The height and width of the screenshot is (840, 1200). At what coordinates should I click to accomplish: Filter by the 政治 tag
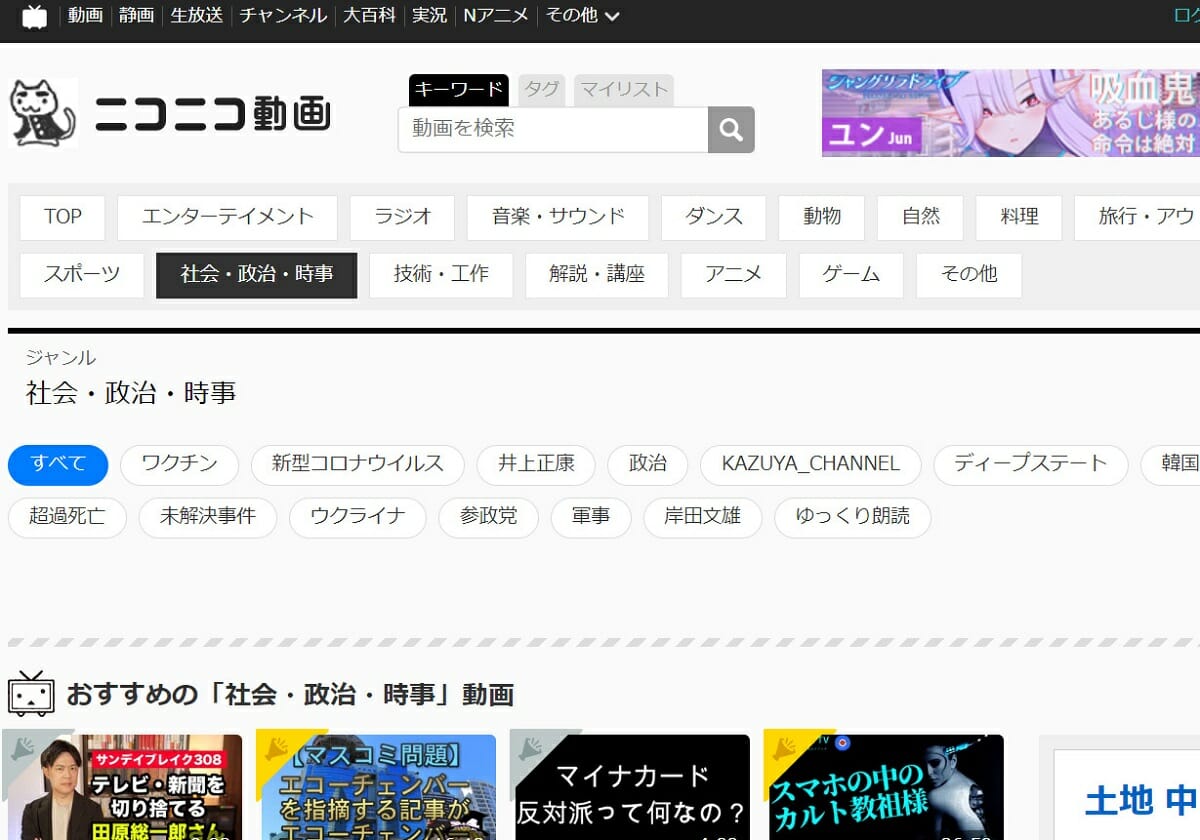(x=648, y=465)
